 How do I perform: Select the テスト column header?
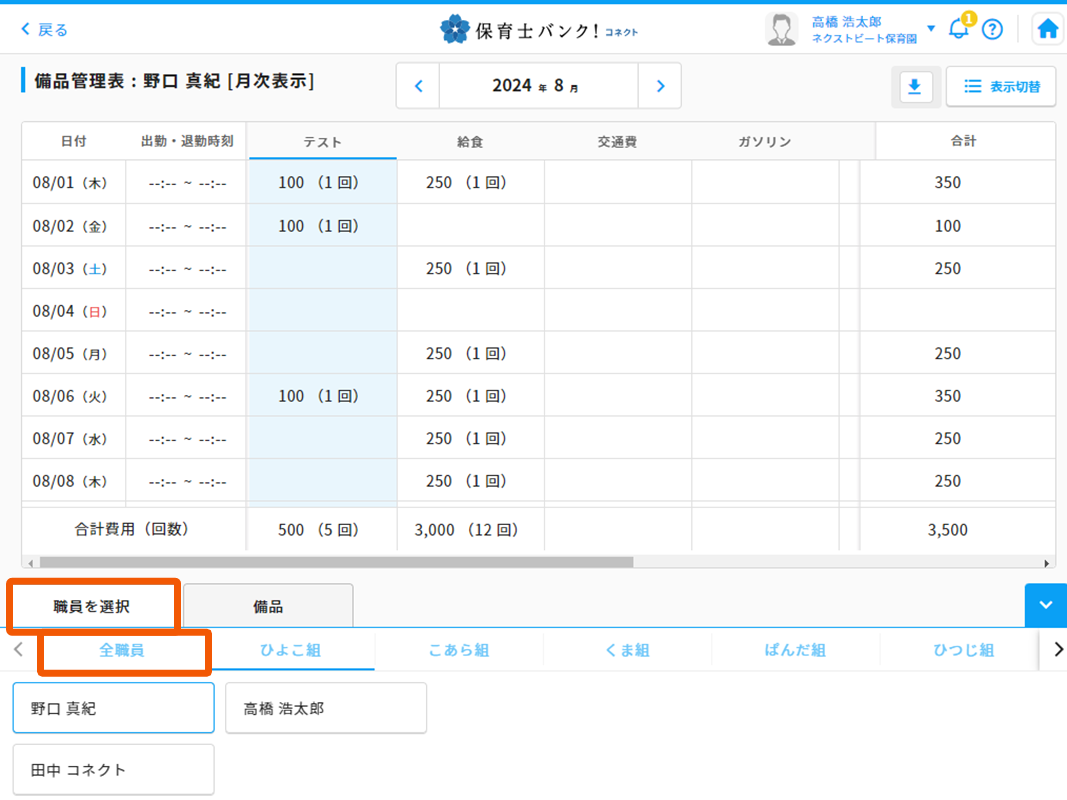click(322, 142)
